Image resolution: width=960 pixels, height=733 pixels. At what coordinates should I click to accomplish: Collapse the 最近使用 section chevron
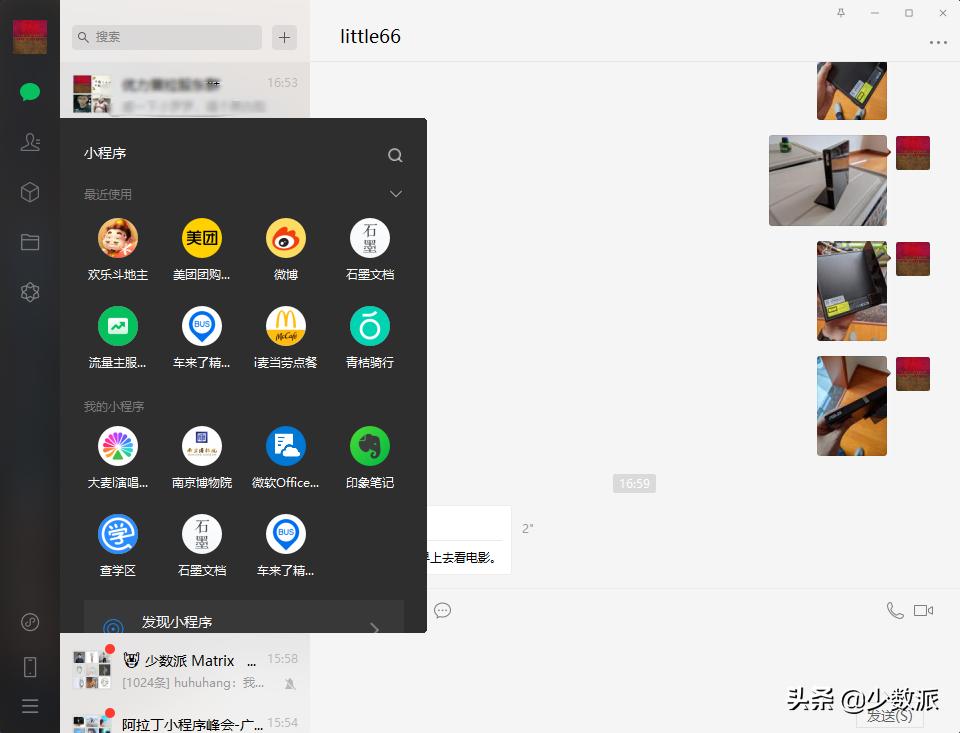pyautogui.click(x=395, y=193)
